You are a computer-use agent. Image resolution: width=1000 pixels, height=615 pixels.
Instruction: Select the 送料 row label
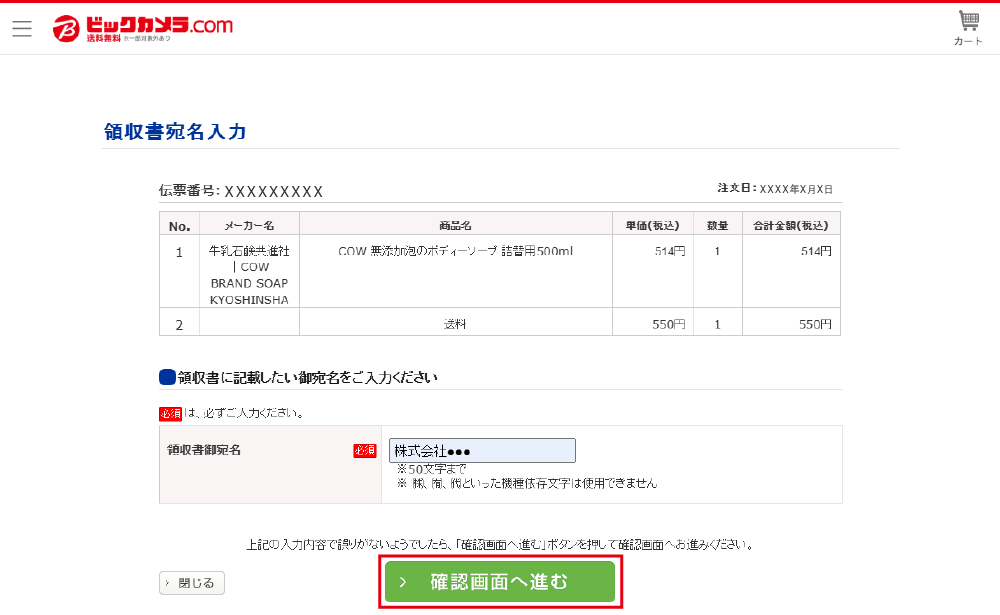pyautogui.click(x=455, y=324)
